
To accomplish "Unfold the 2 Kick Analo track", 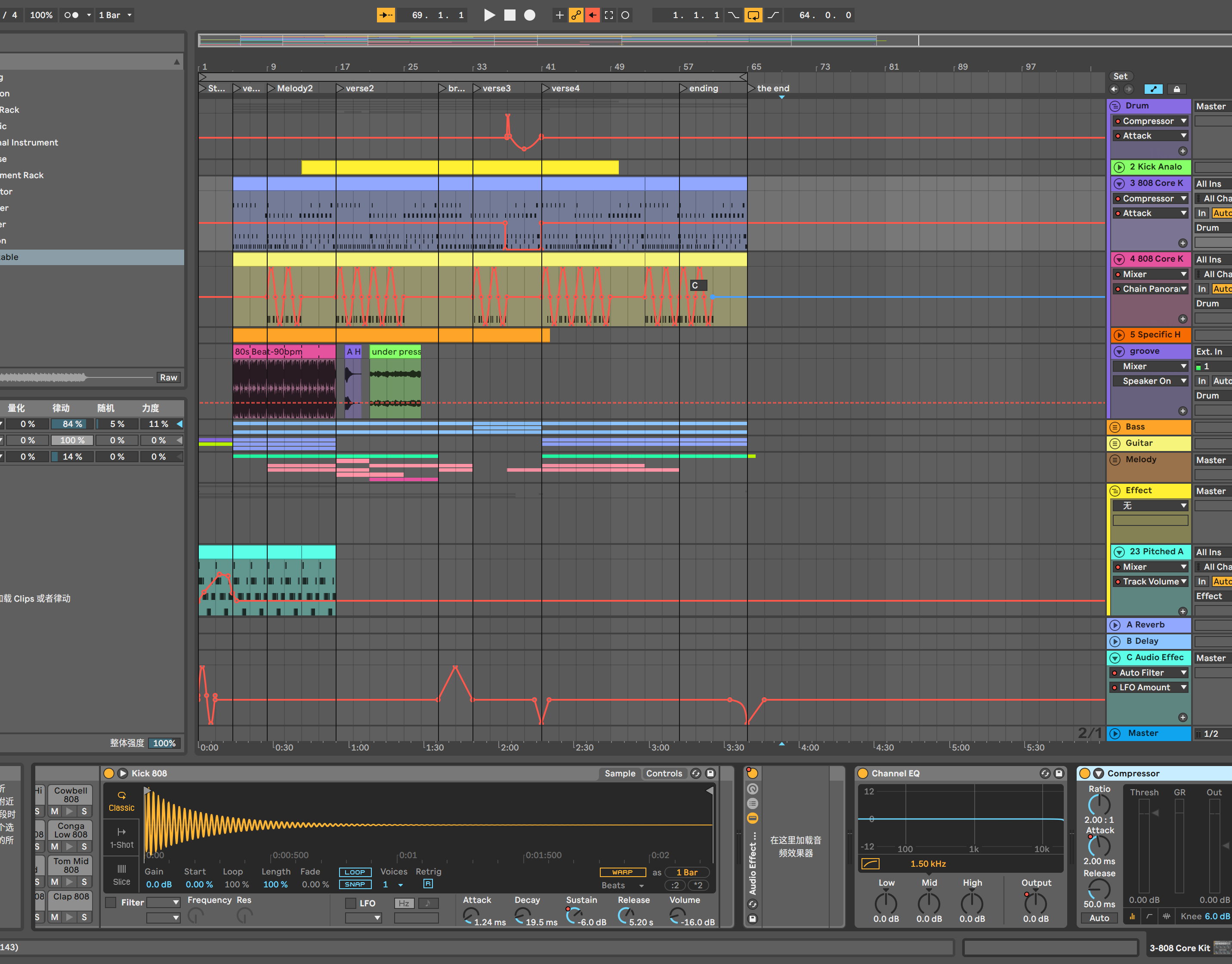I will (x=1118, y=167).
